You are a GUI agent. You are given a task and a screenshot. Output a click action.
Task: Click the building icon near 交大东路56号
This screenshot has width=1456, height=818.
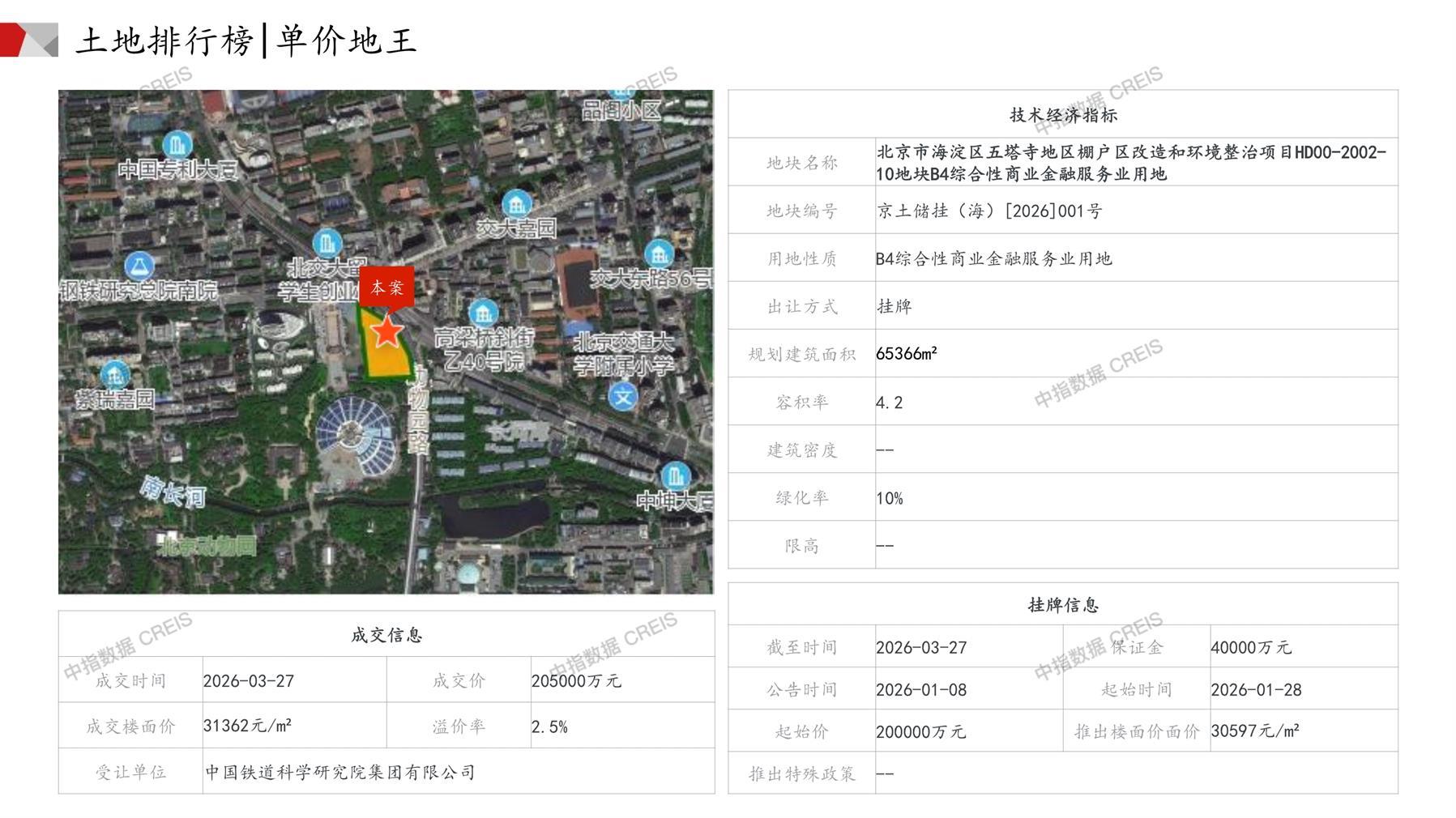tap(659, 253)
